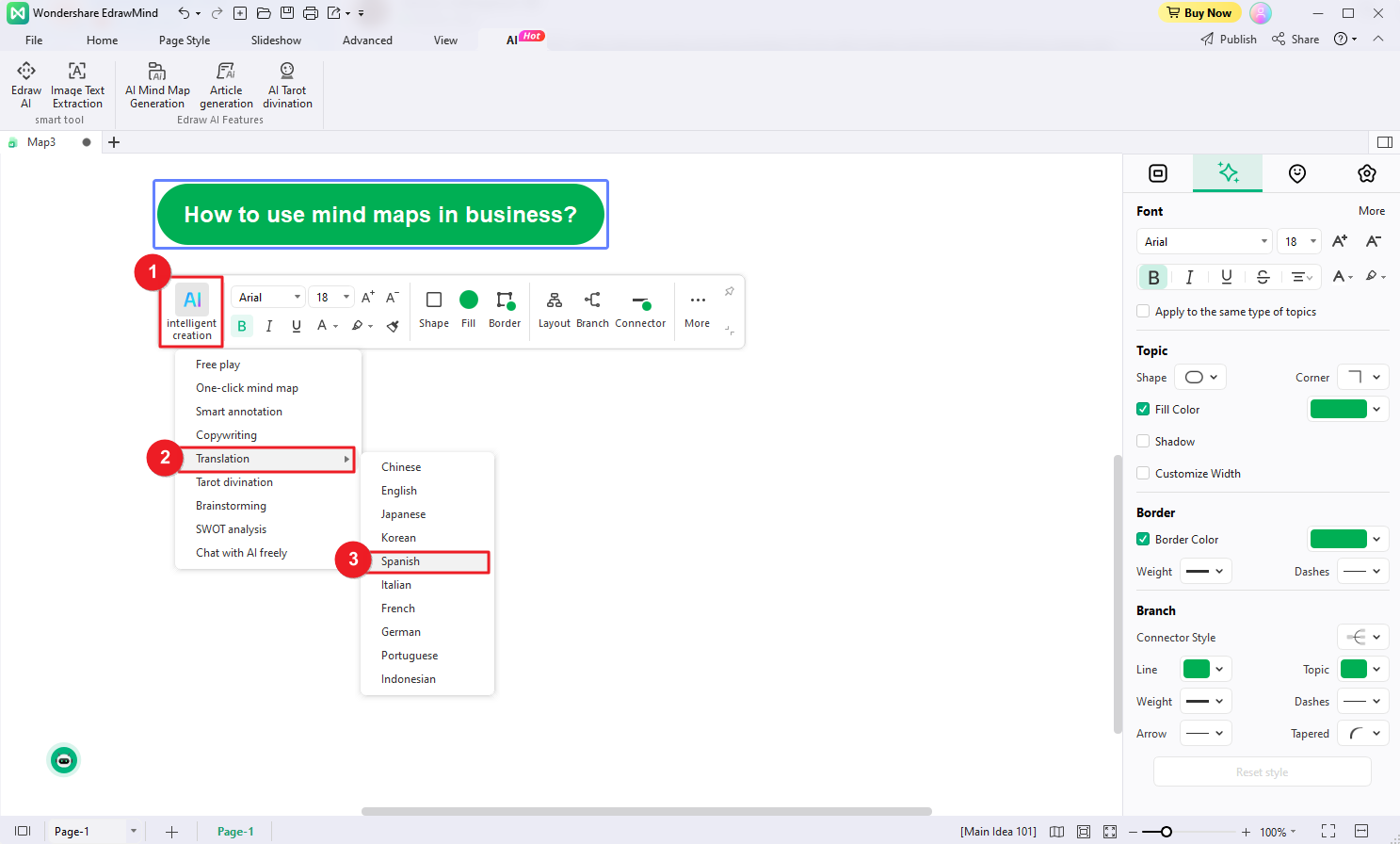This screenshot has height=844, width=1400.
Task: Open More font options link
Action: 1372,211
